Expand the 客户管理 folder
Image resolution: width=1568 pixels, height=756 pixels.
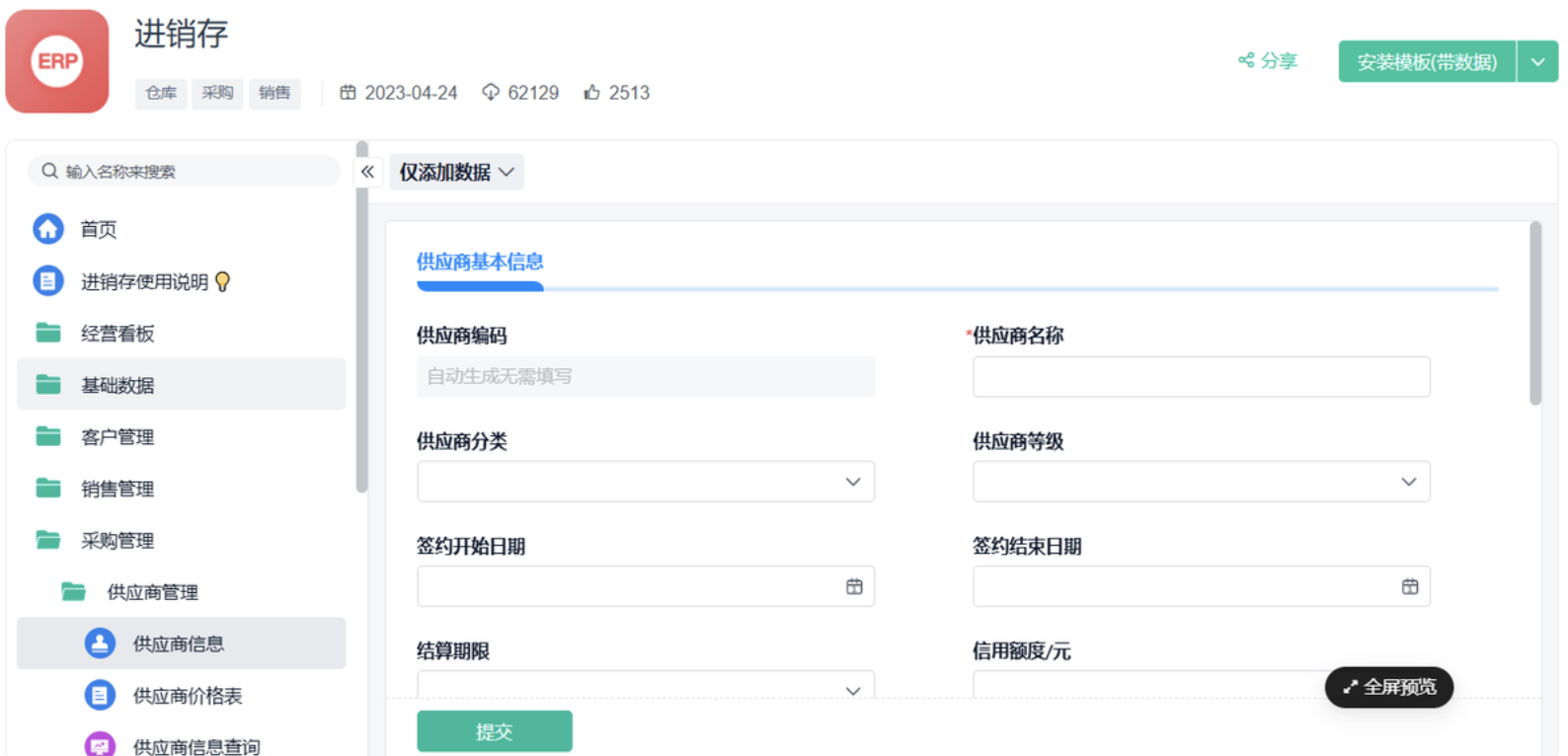(x=182, y=437)
